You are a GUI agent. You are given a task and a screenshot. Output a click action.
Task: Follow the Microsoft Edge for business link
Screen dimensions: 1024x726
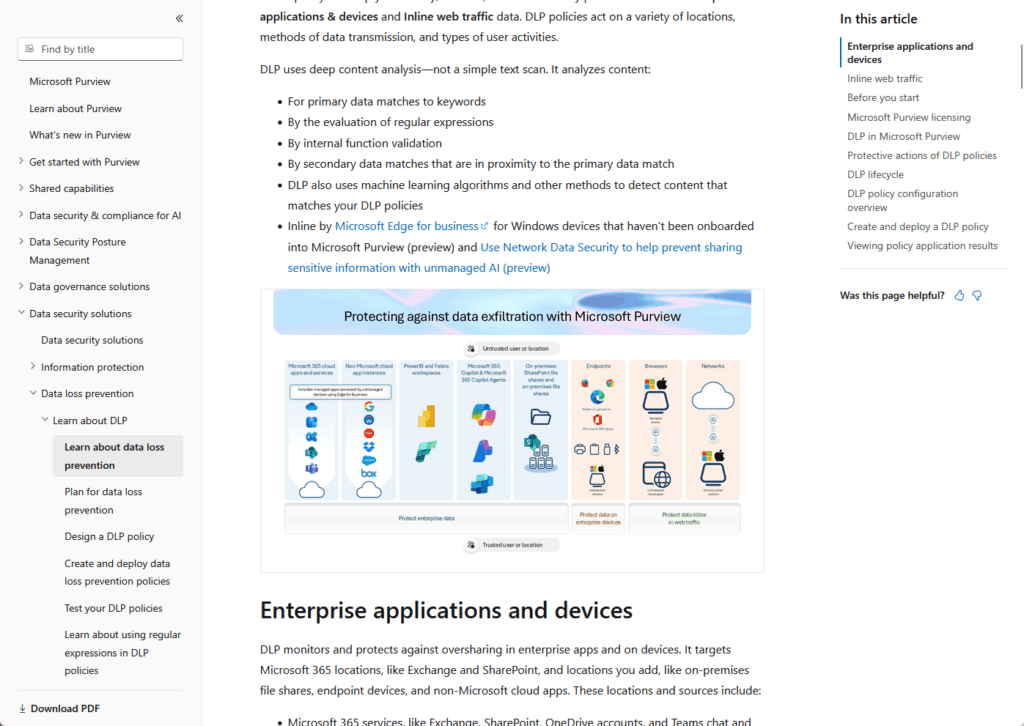(406, 226)
